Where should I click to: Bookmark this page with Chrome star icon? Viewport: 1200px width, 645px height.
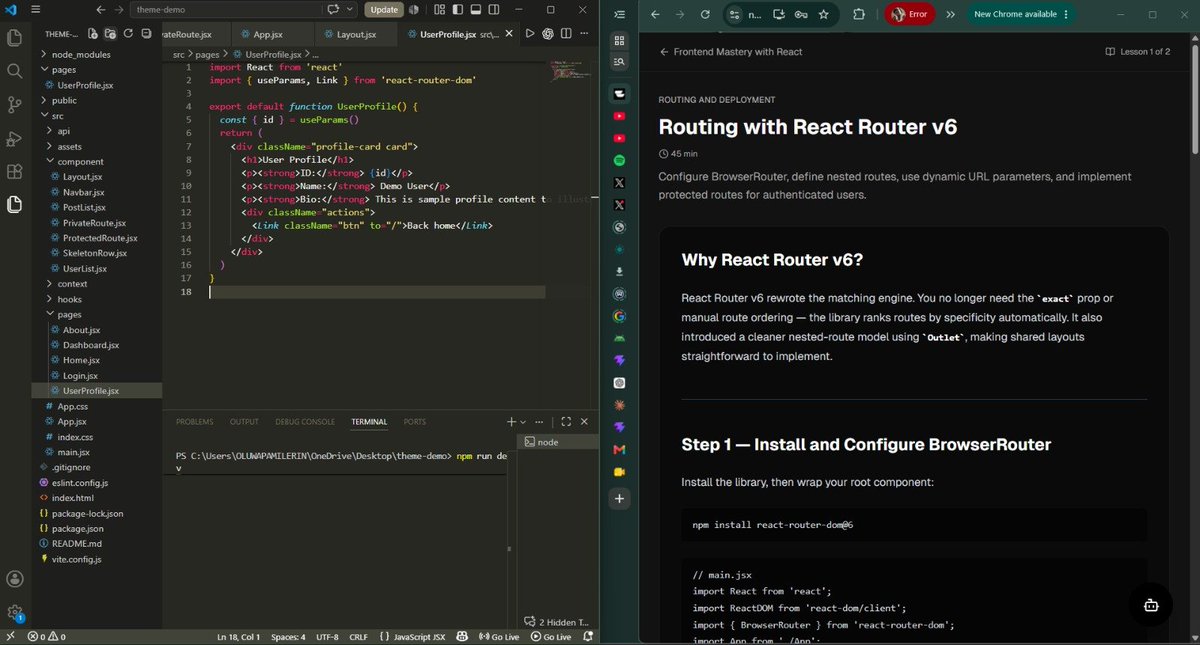click(823, 15)
